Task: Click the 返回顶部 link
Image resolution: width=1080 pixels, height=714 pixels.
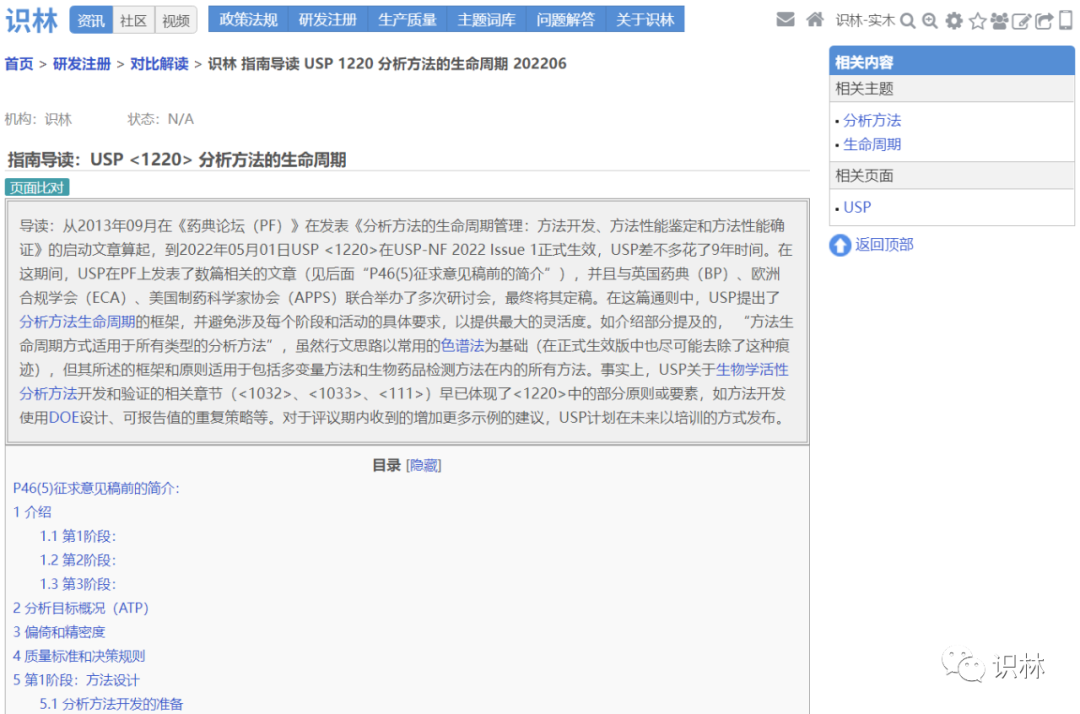Action: pos(884,244)
